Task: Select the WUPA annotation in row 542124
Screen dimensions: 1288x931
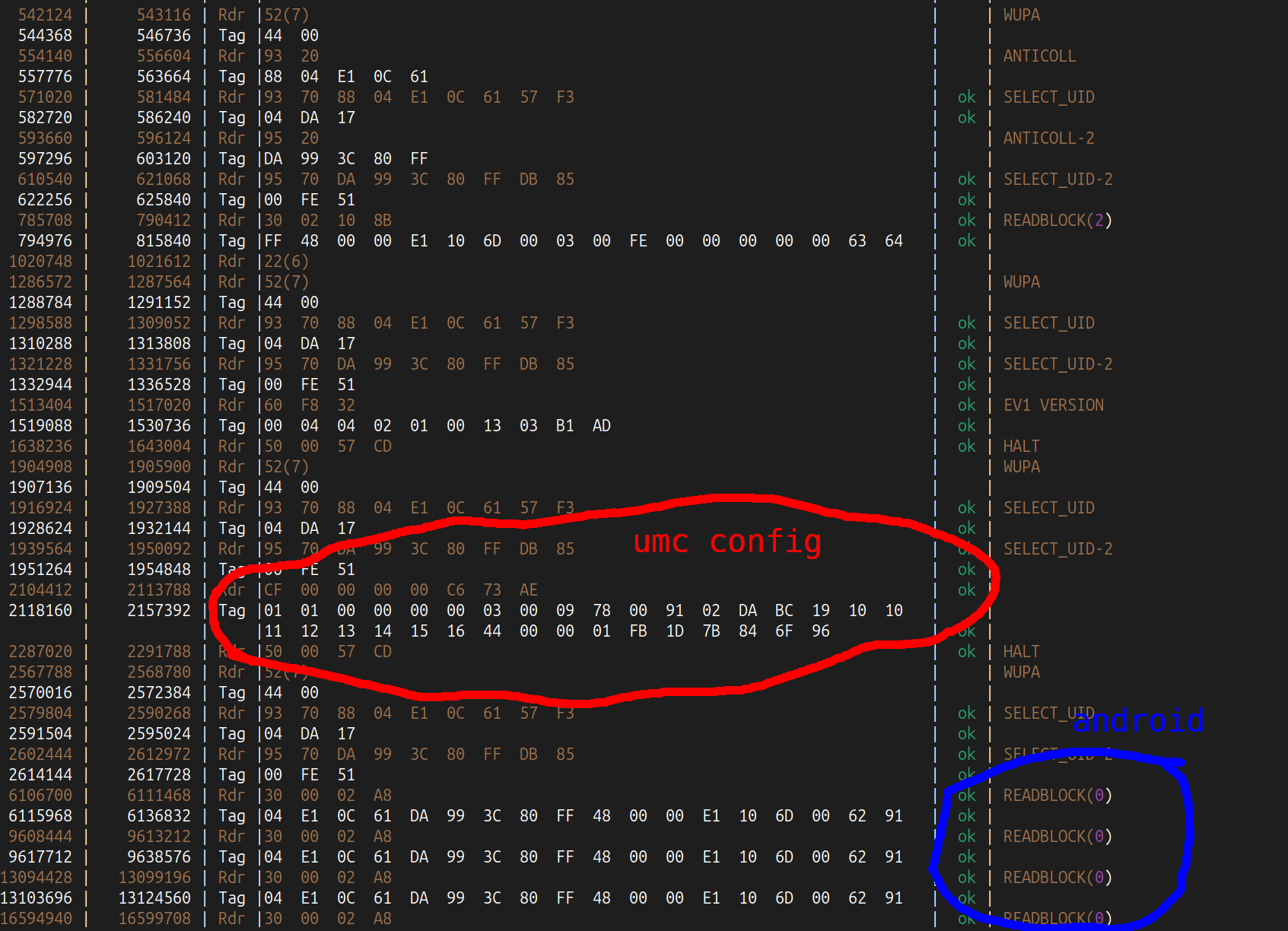Action: pos(1021,15)
